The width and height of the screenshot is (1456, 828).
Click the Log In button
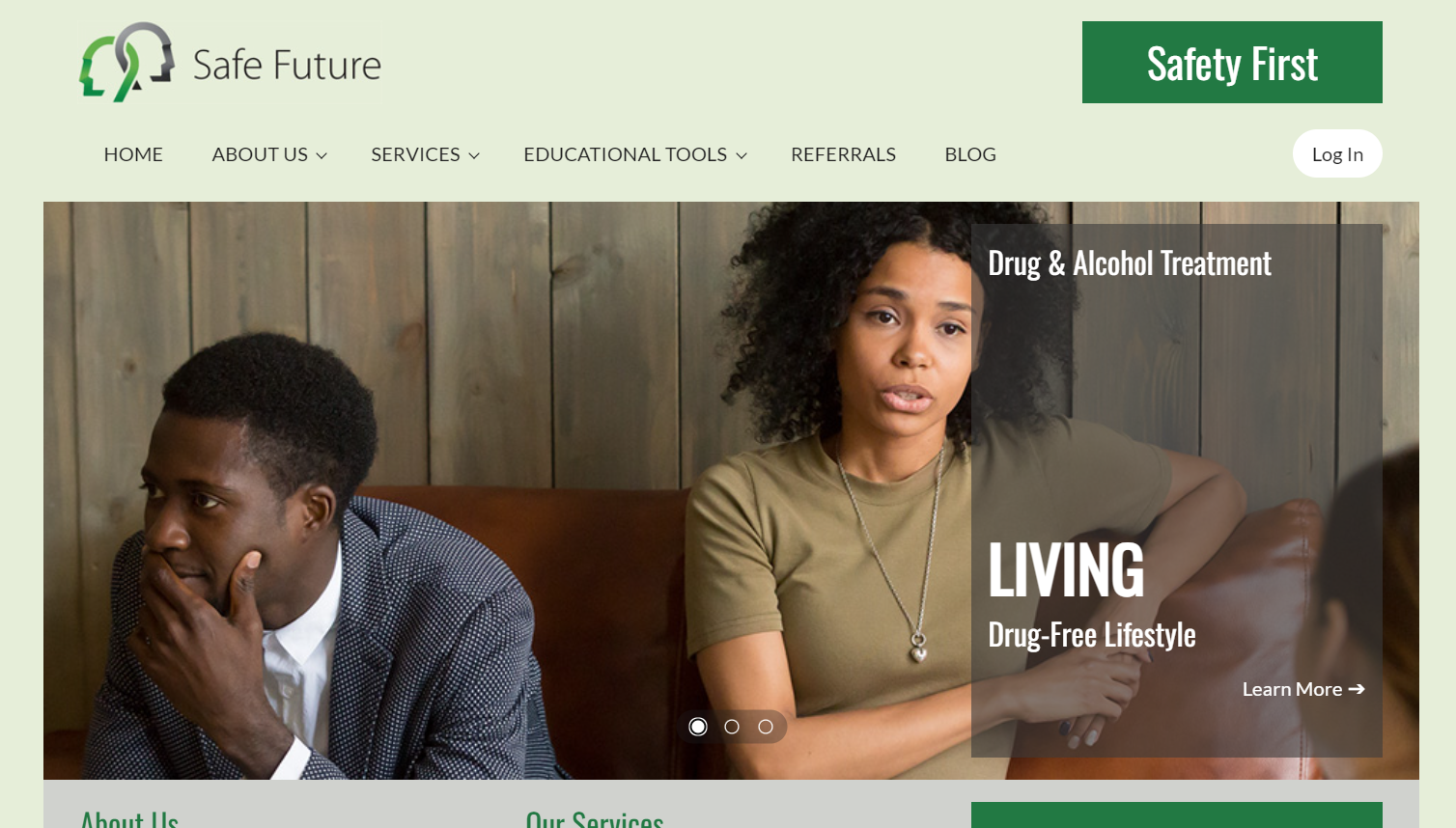[x=1337, y=153]
